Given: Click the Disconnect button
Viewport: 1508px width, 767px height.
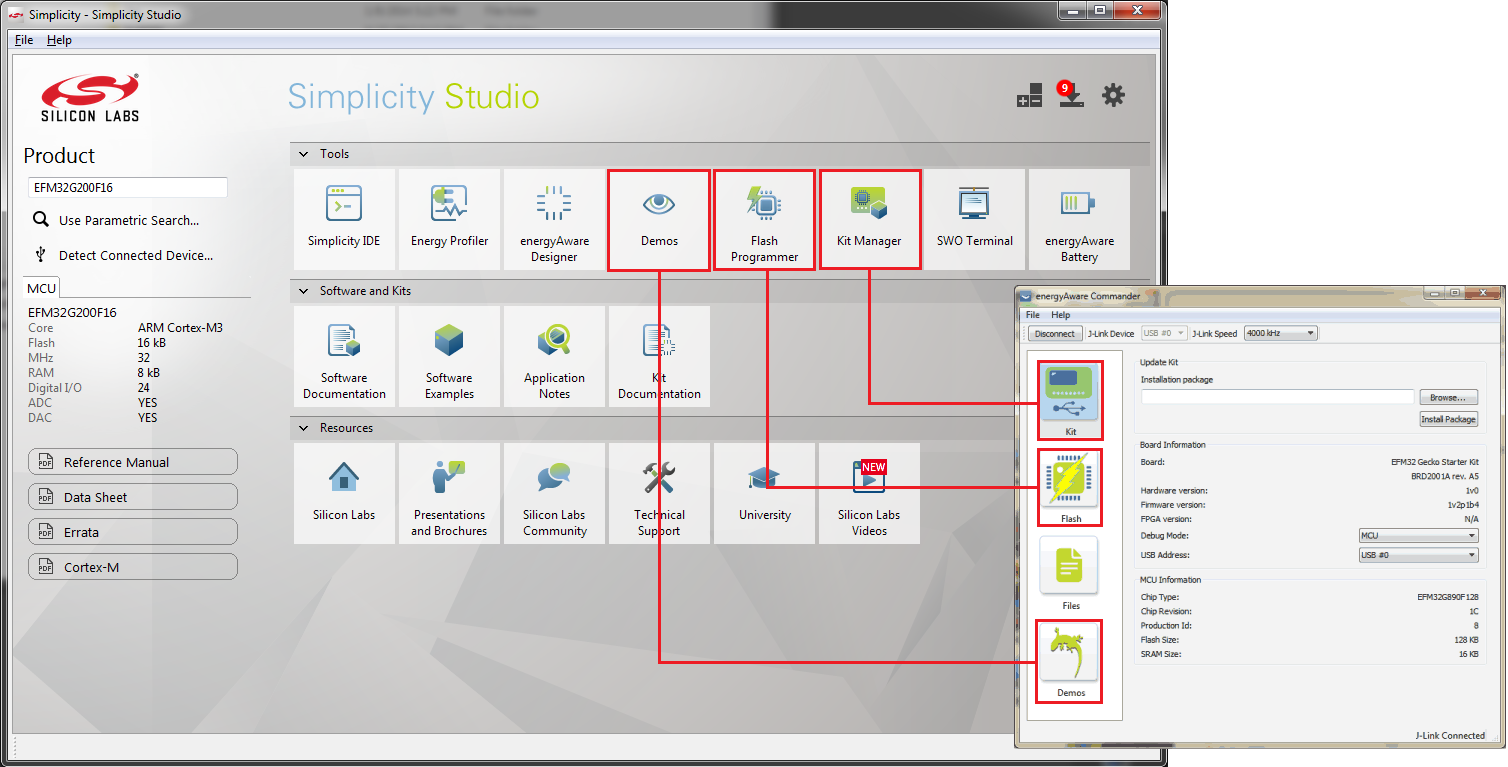Looking at the screenshot, I should point(1055,334).
